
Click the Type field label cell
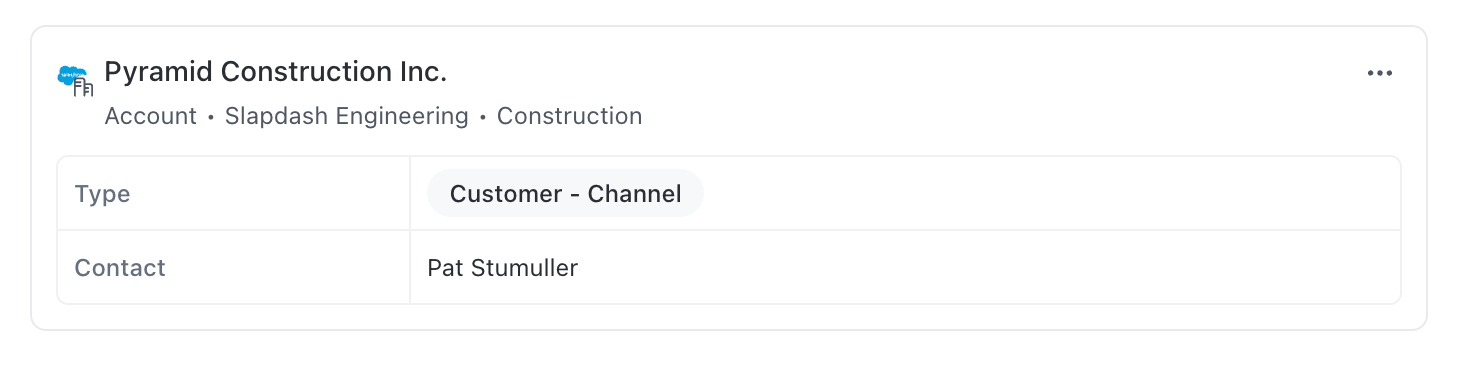pos(234,194)
